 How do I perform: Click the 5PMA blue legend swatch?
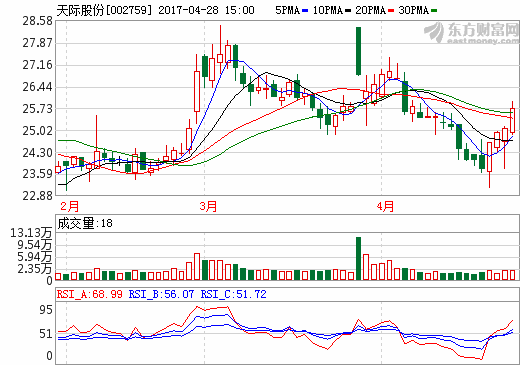coord(305,11)
